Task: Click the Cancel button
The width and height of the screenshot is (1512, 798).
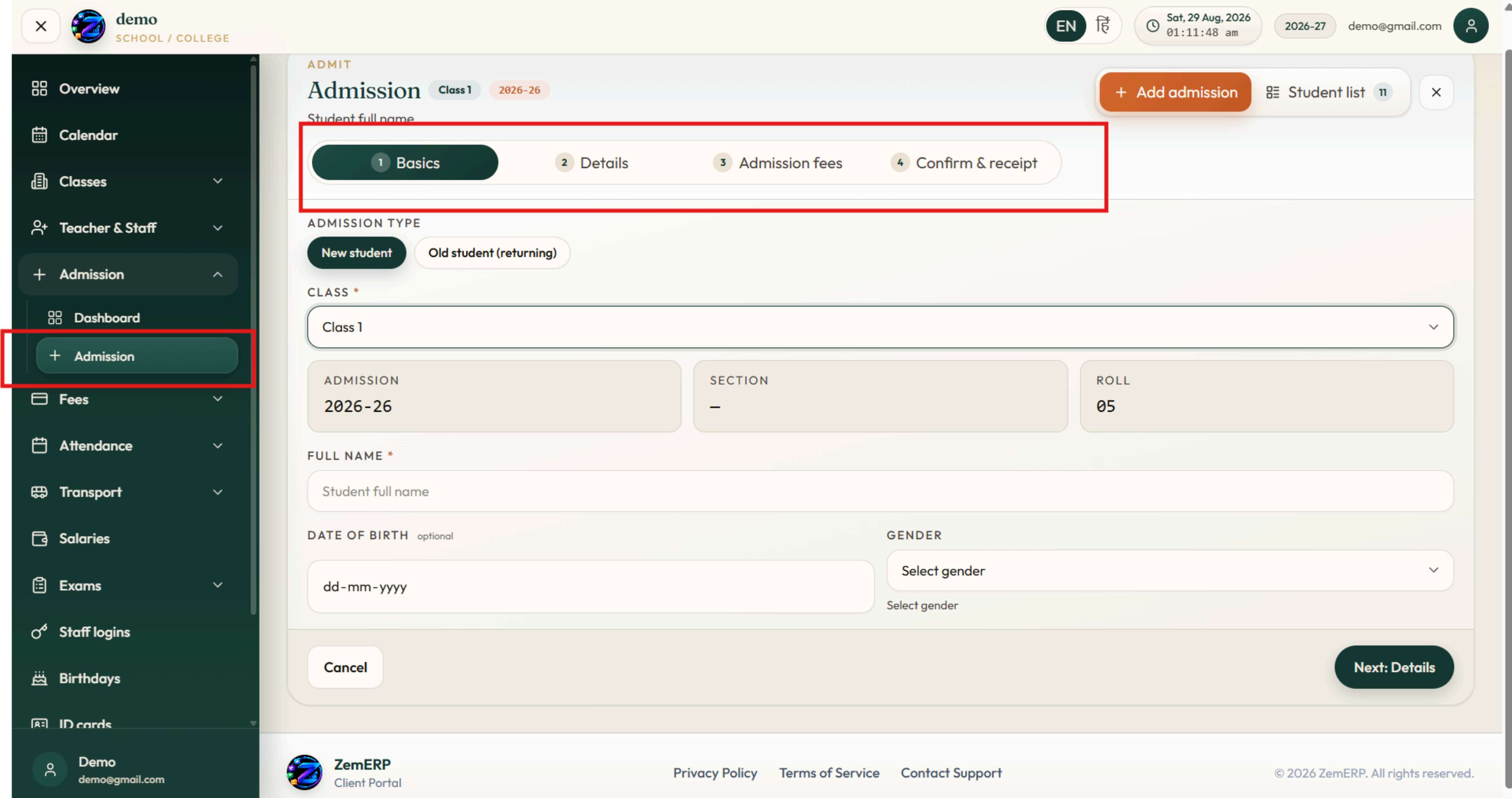Action: point(345,668)
